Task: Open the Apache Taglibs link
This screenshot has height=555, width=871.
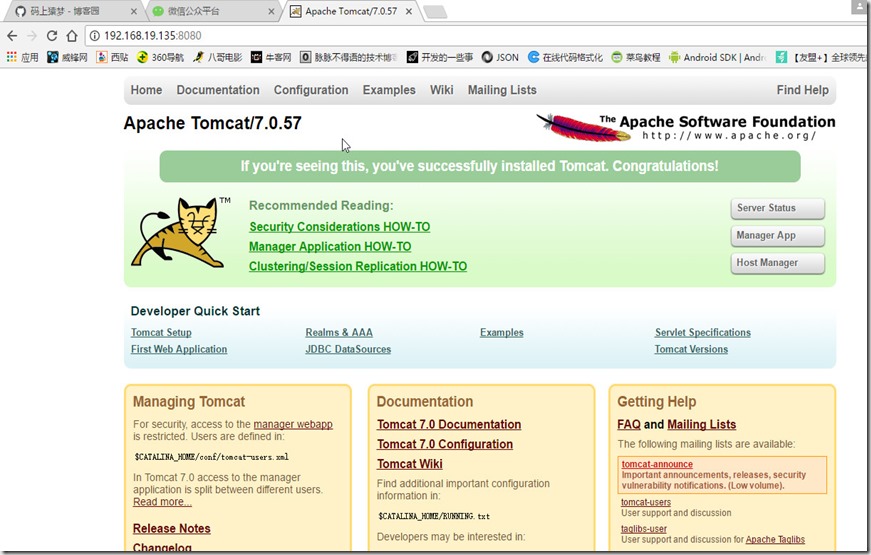Action: pos(775,539)
